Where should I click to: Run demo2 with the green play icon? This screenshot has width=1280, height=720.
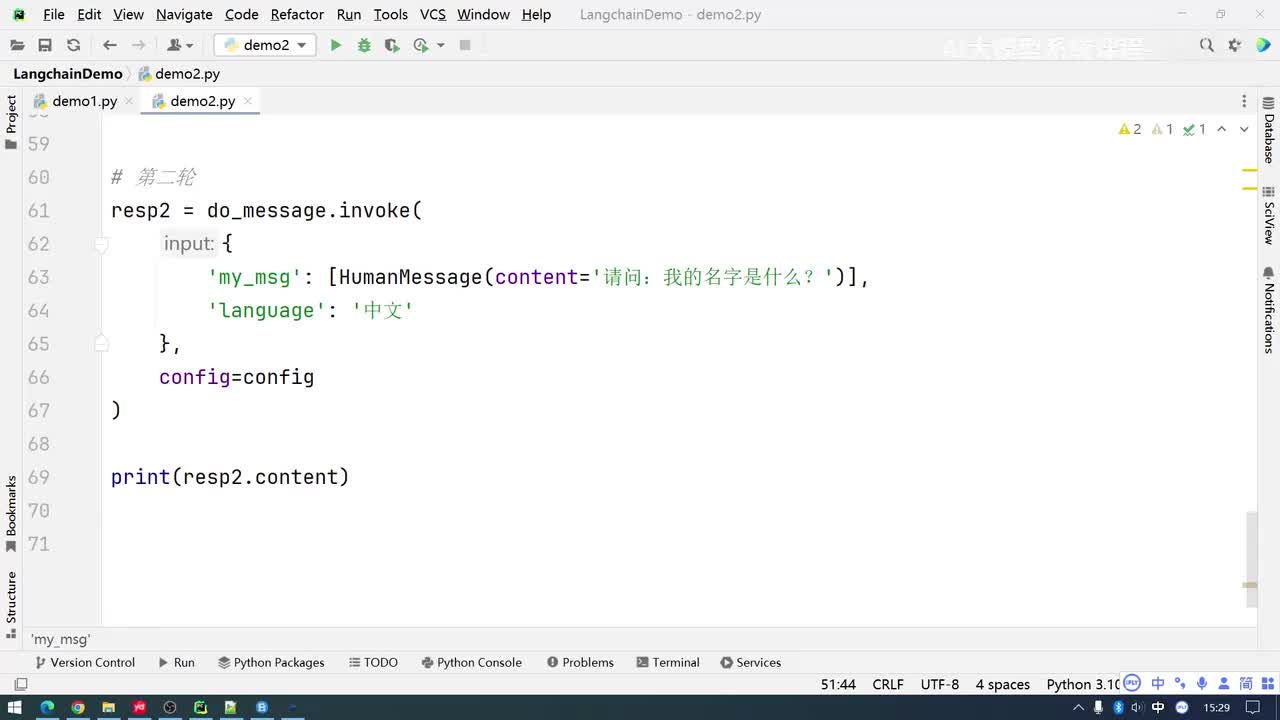coord(336,45)
